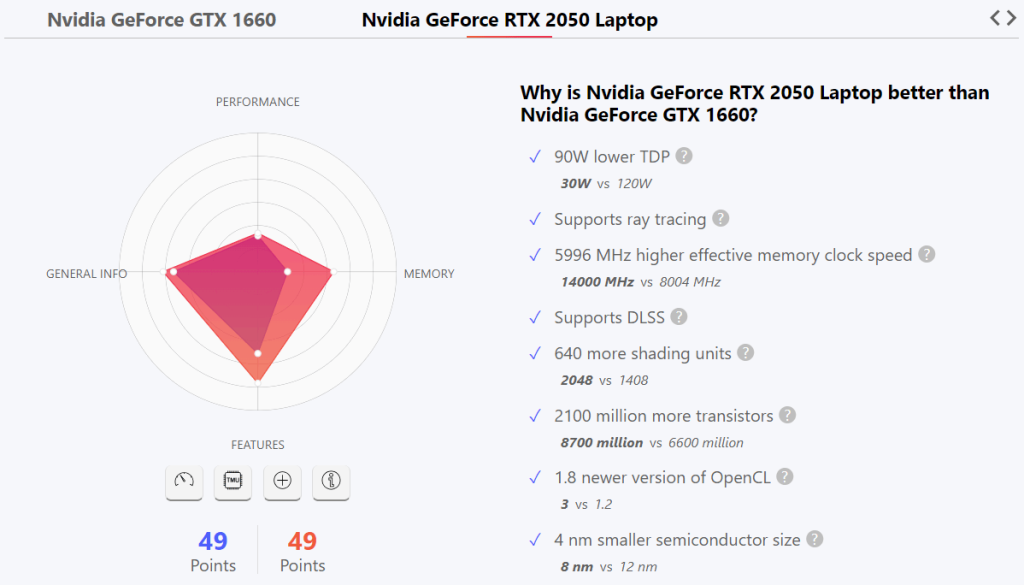Image resolution: width=1024 pixels, height=585 pixels.
Task: Click the TMU chip memory icon button
Action: [x=233, y=481]
